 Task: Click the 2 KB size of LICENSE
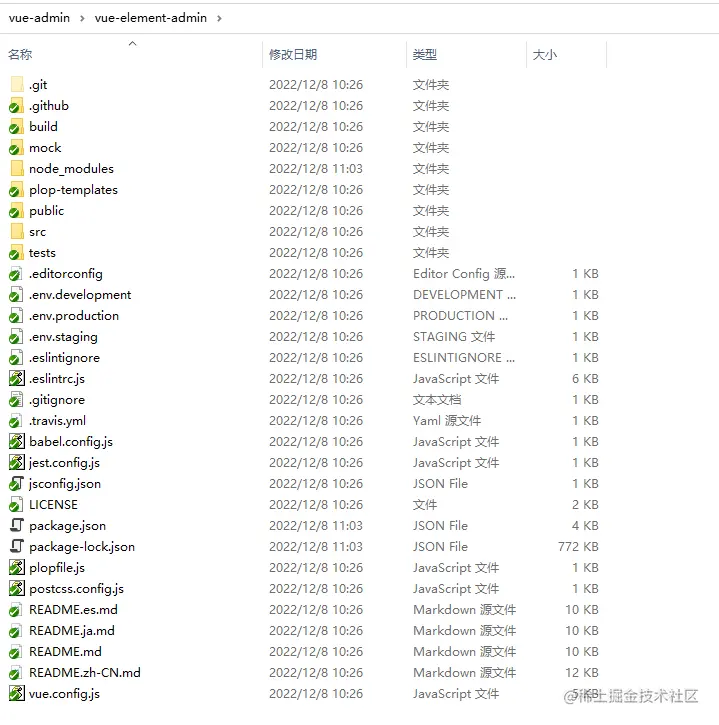(585, 505)
